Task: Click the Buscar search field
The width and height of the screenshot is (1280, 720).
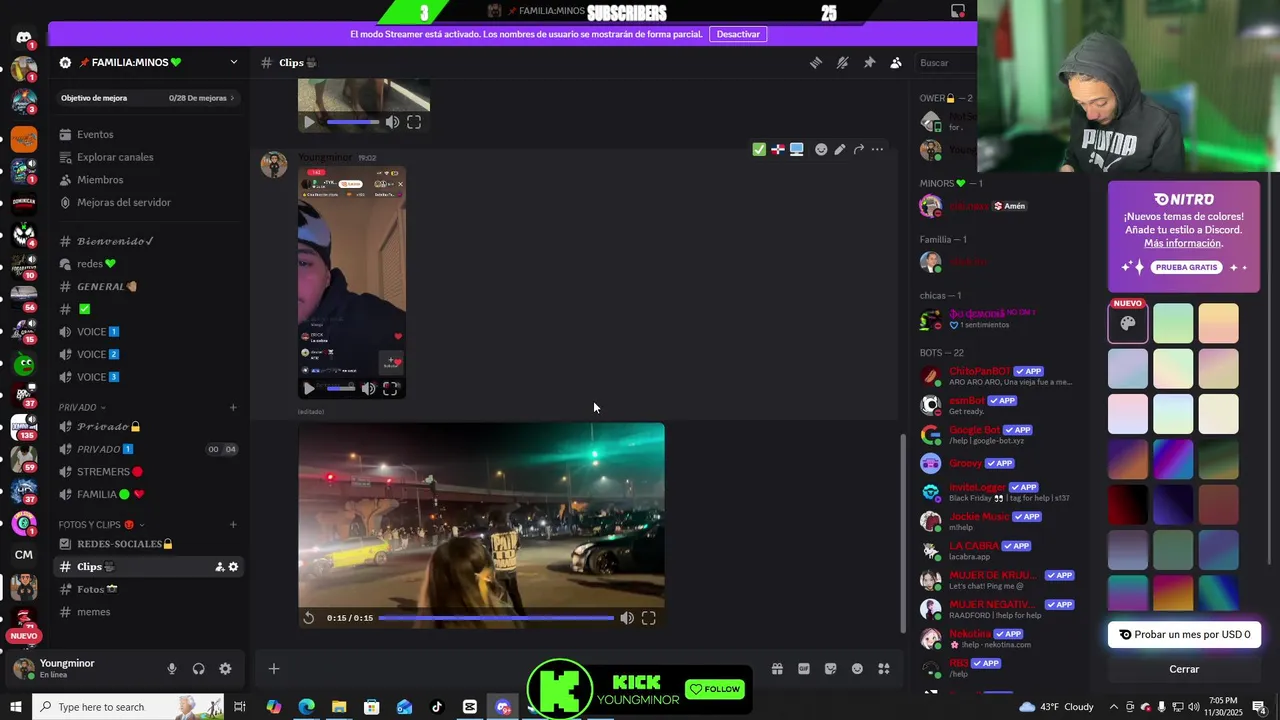Action: (945, 63)
